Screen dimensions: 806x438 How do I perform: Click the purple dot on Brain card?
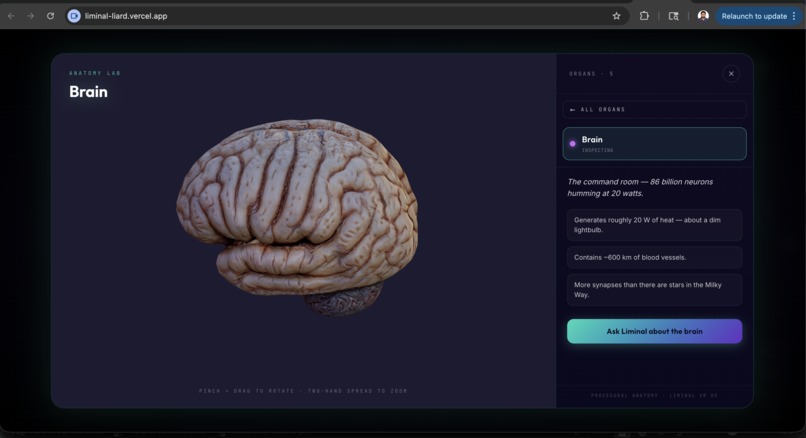click(573, 144)
